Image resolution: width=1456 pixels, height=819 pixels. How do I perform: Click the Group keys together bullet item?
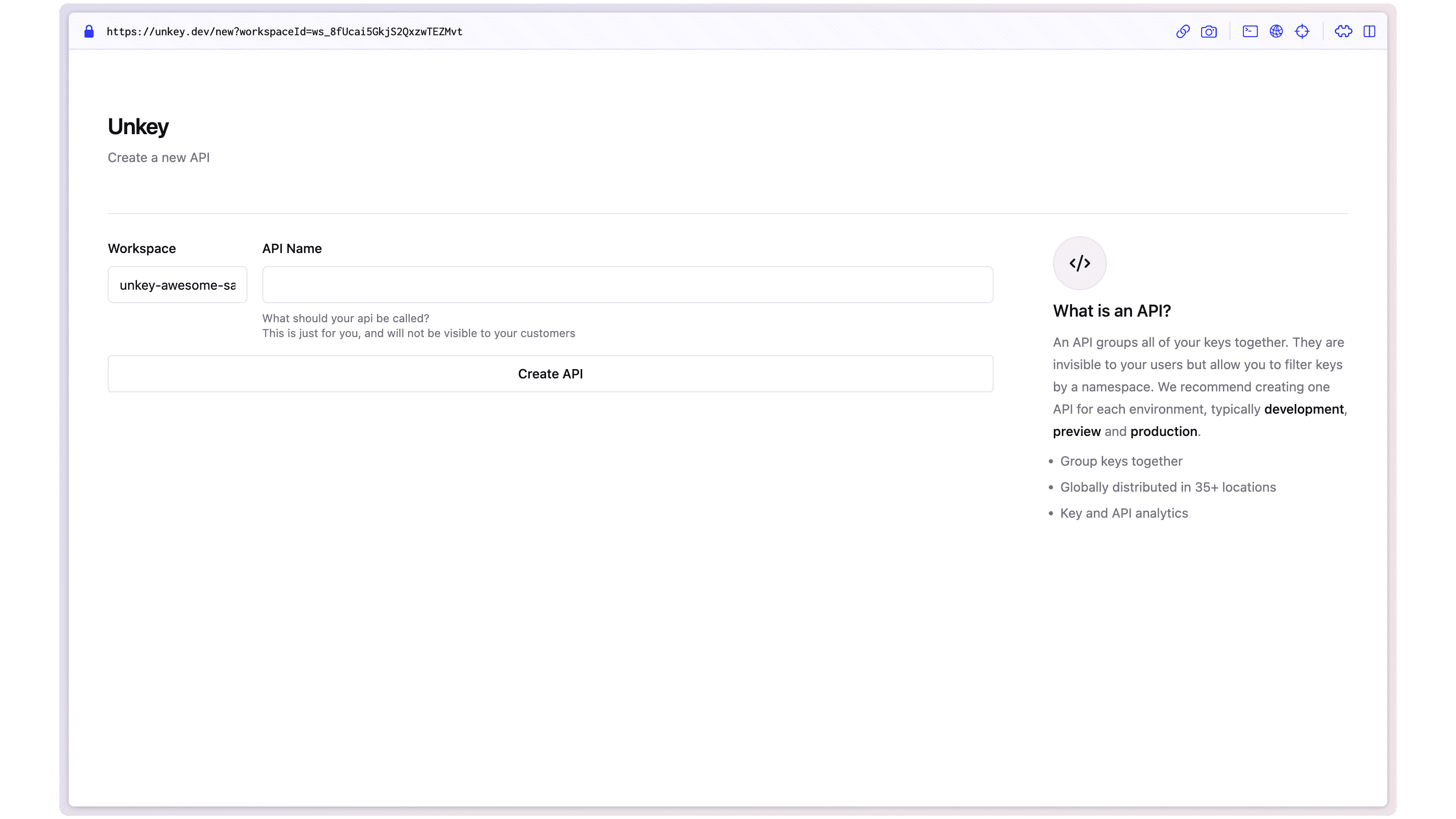tap(1121, 461)
